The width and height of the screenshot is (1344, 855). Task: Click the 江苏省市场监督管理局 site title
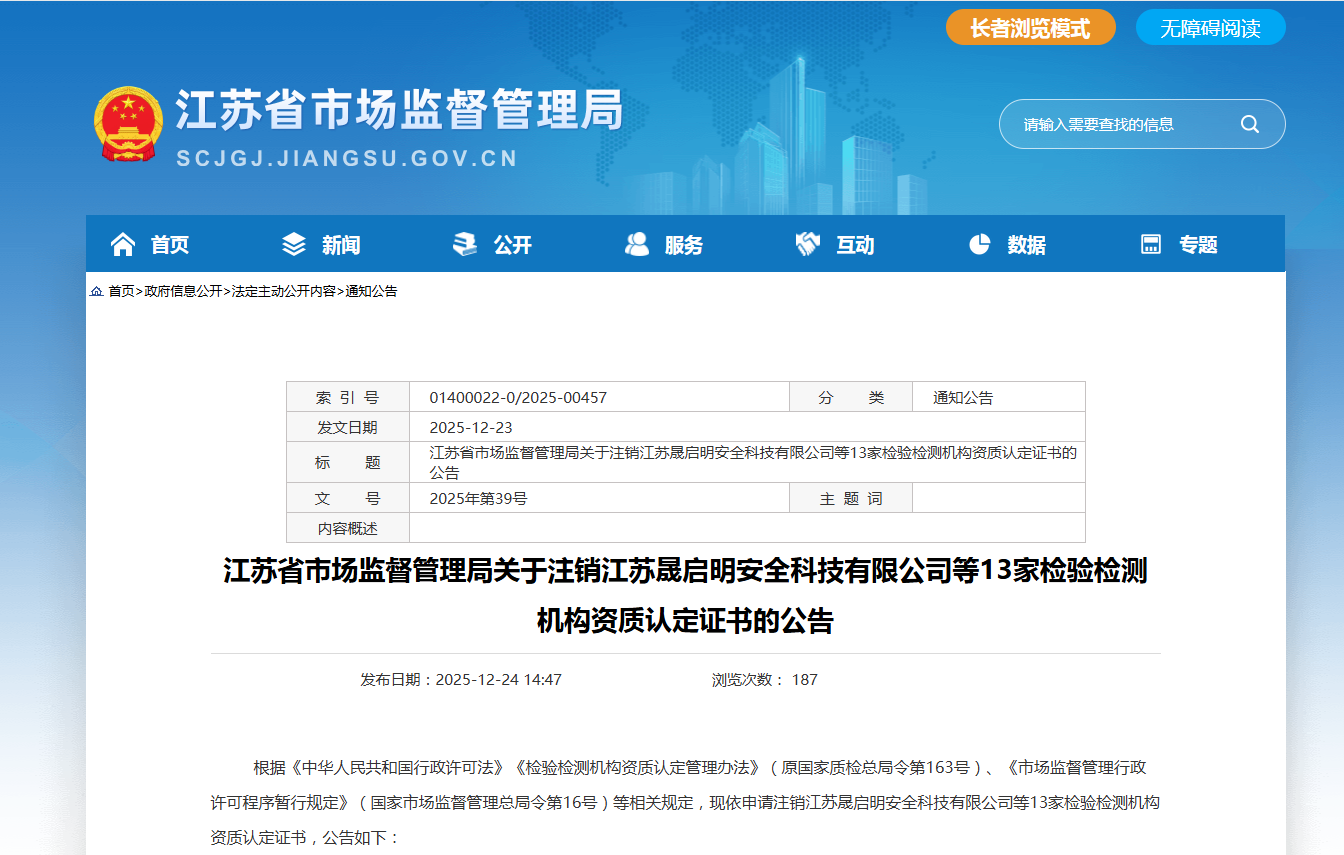(x=399, y=110)
